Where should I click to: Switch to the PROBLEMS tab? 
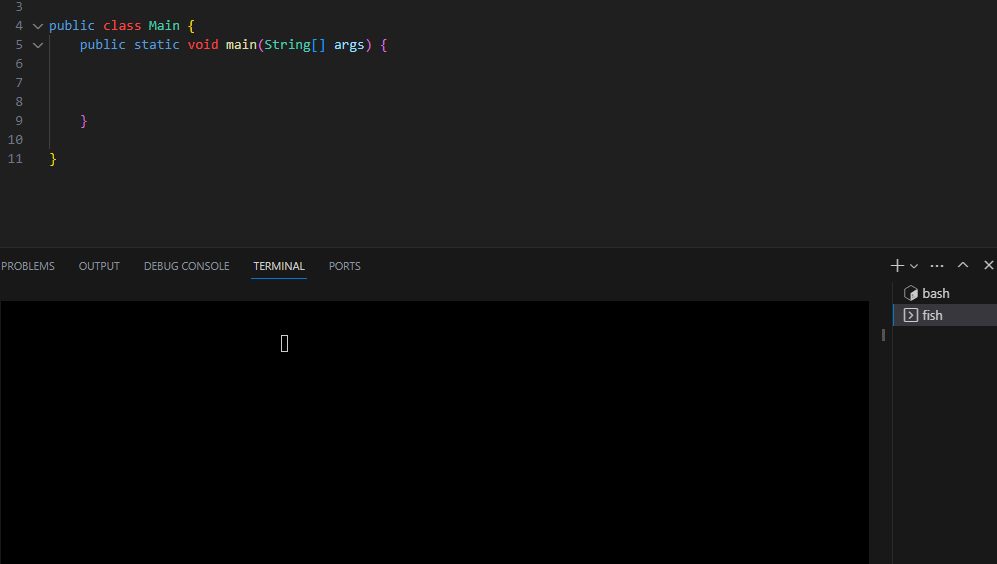pos(28,266)
